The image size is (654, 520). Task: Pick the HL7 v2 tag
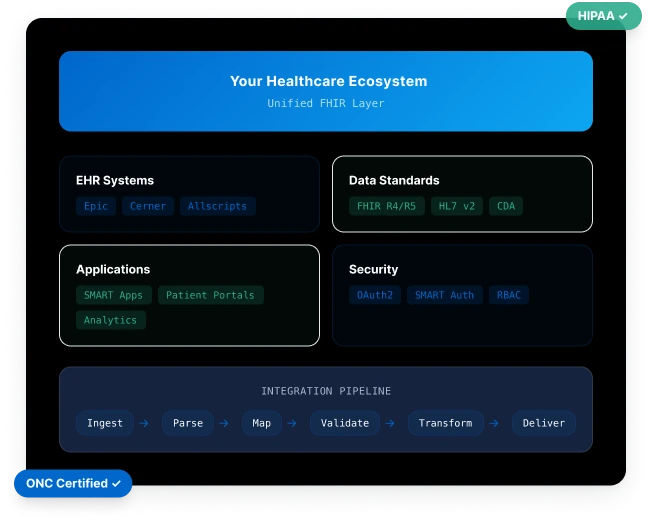456,207
